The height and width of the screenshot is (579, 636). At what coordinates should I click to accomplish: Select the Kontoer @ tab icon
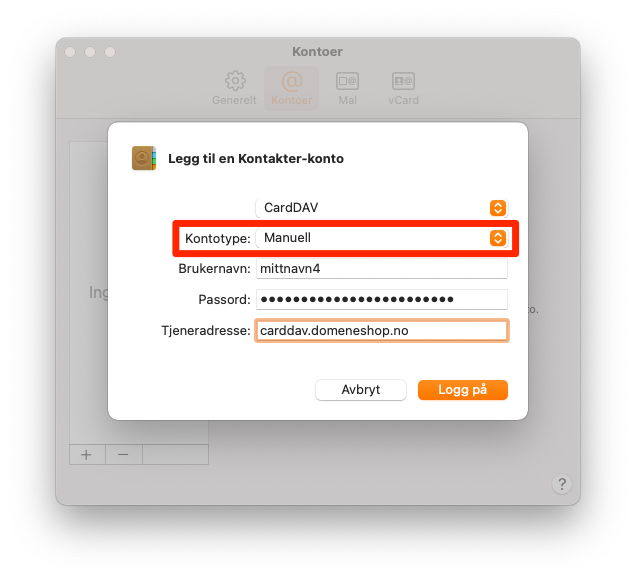click(x=292, y=82)
